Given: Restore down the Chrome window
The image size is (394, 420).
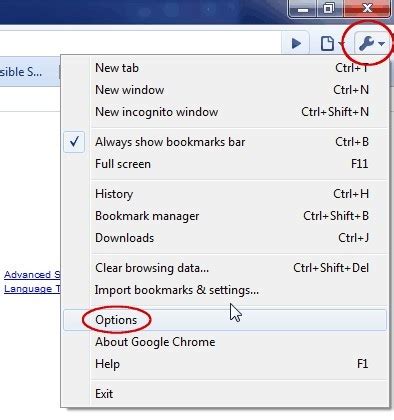Looking at the screenshot, I should pyautogui.click(x=329, y=9).
